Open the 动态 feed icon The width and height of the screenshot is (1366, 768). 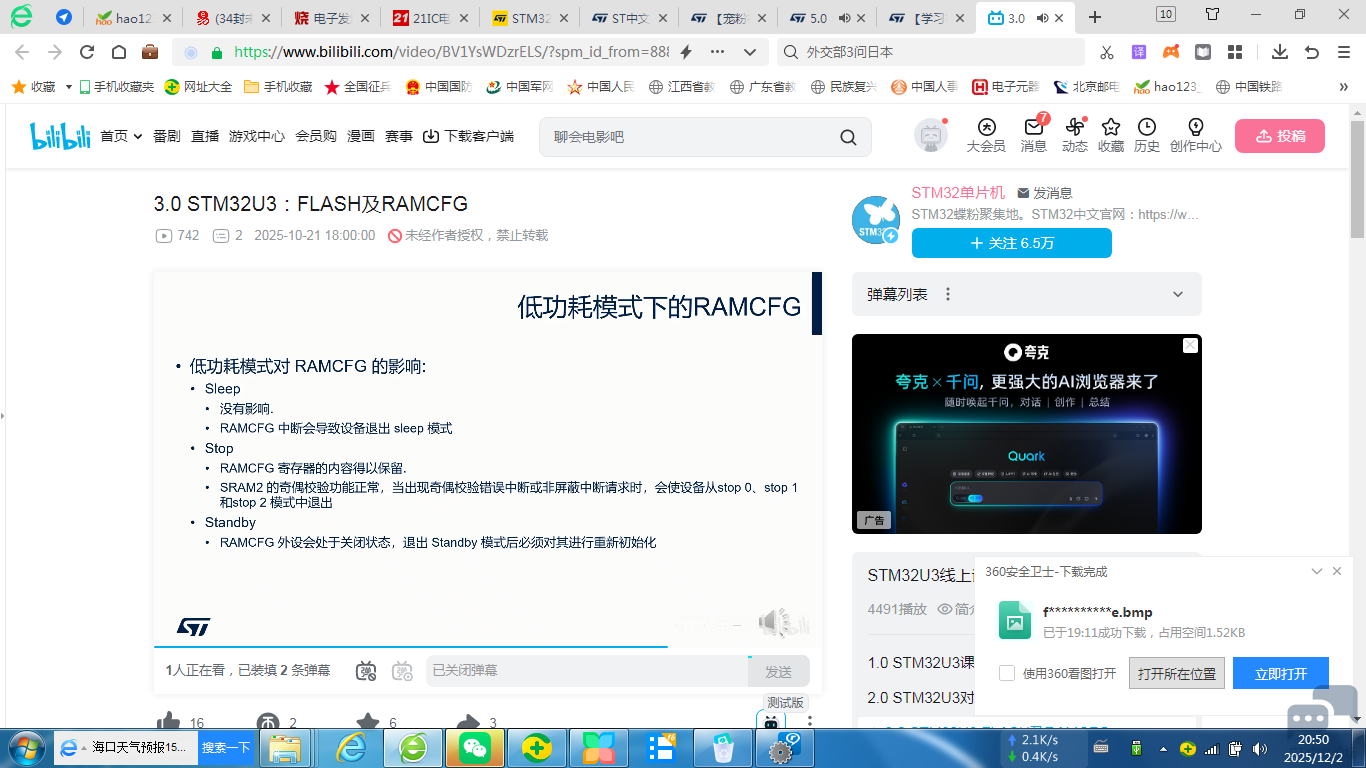click(x=1074, y=128)
